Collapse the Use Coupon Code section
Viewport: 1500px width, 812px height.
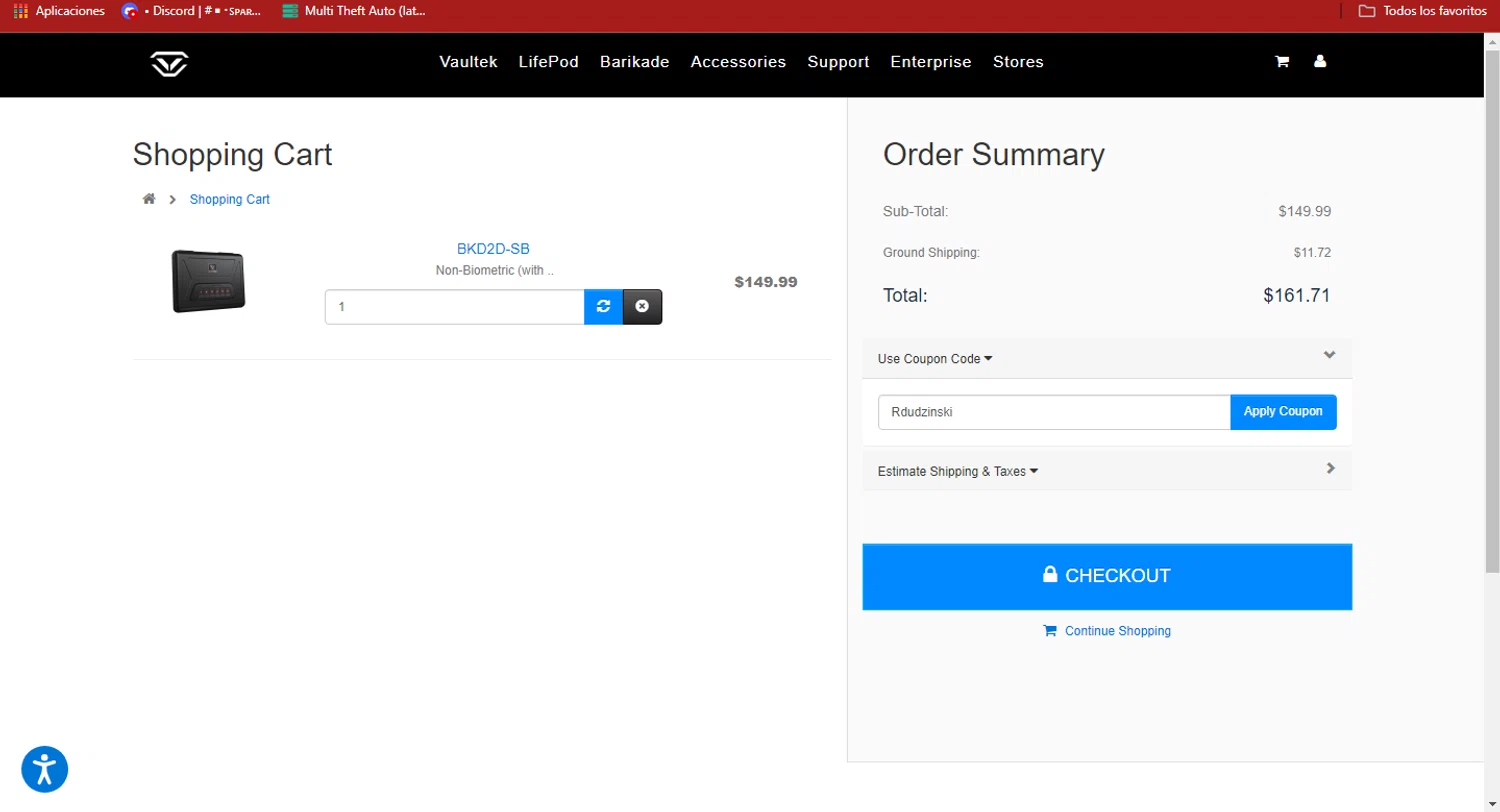pyautogui.click(x=935, y=359)
